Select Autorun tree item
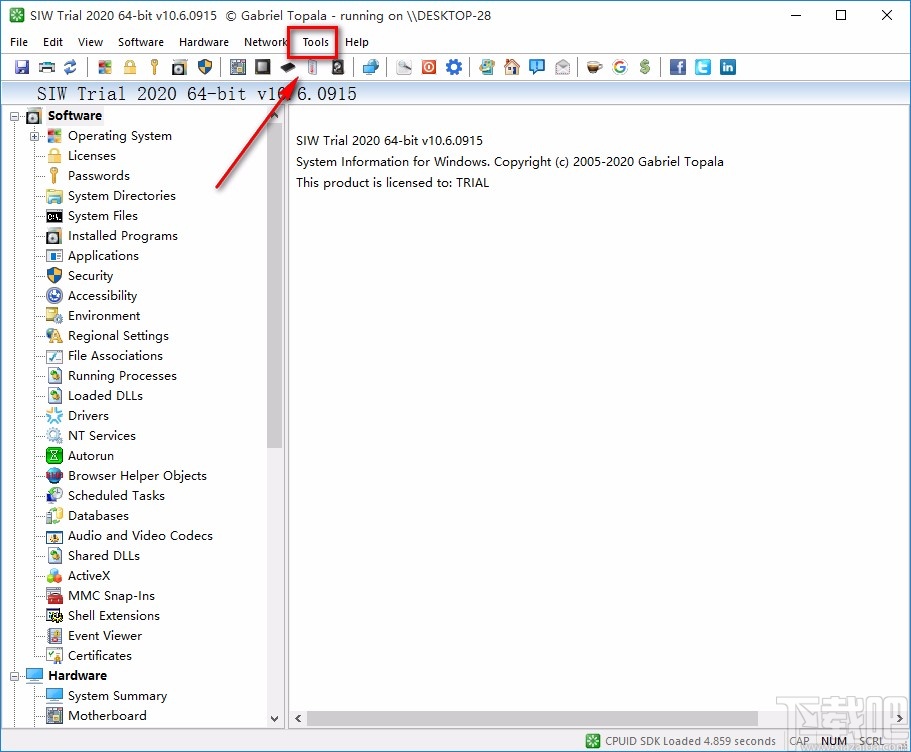Screen dimensions: 911x752 pos(91,456)
